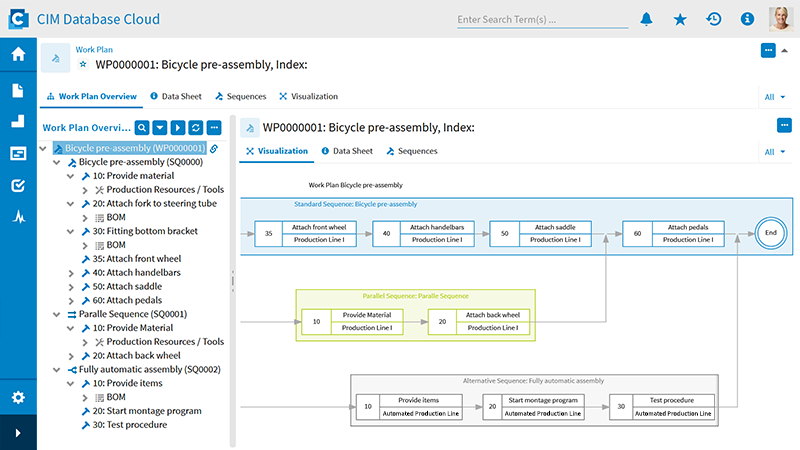Go to Home in left sidebar
Screen dimensions: 800x450
[18, 55]
